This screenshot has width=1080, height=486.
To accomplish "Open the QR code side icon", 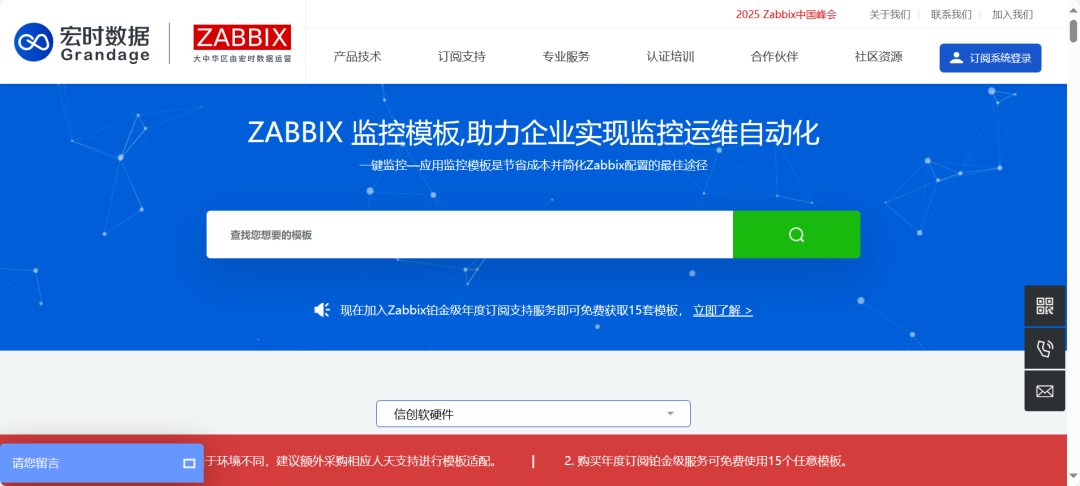I will tap(1044, 306).
